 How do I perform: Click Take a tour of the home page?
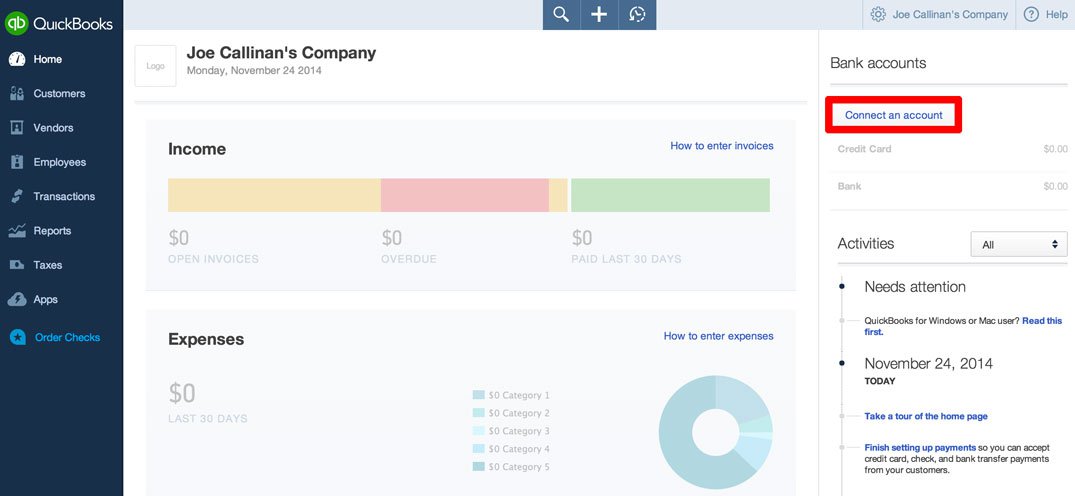pos(926,416)
